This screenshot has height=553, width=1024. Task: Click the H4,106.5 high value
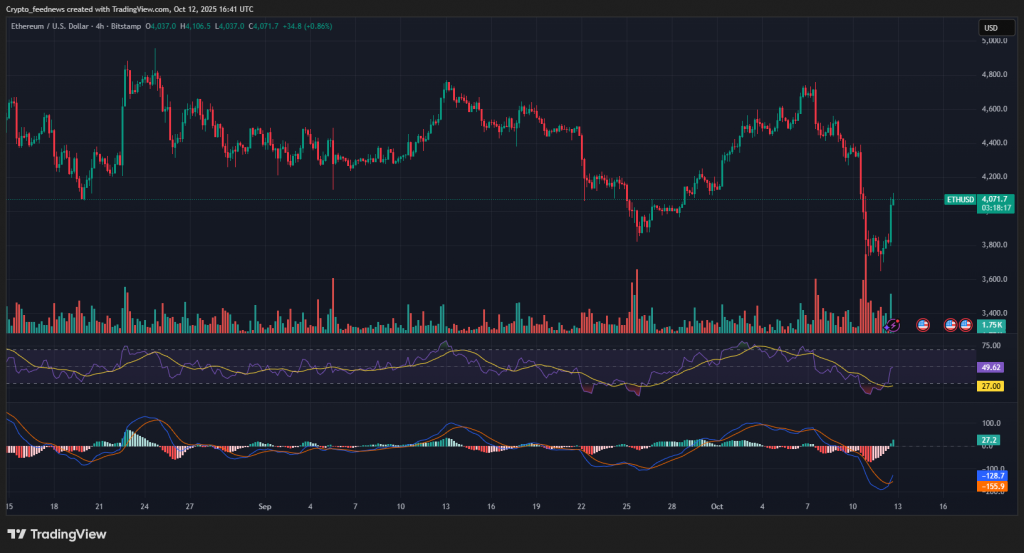[x=195, y=26]
